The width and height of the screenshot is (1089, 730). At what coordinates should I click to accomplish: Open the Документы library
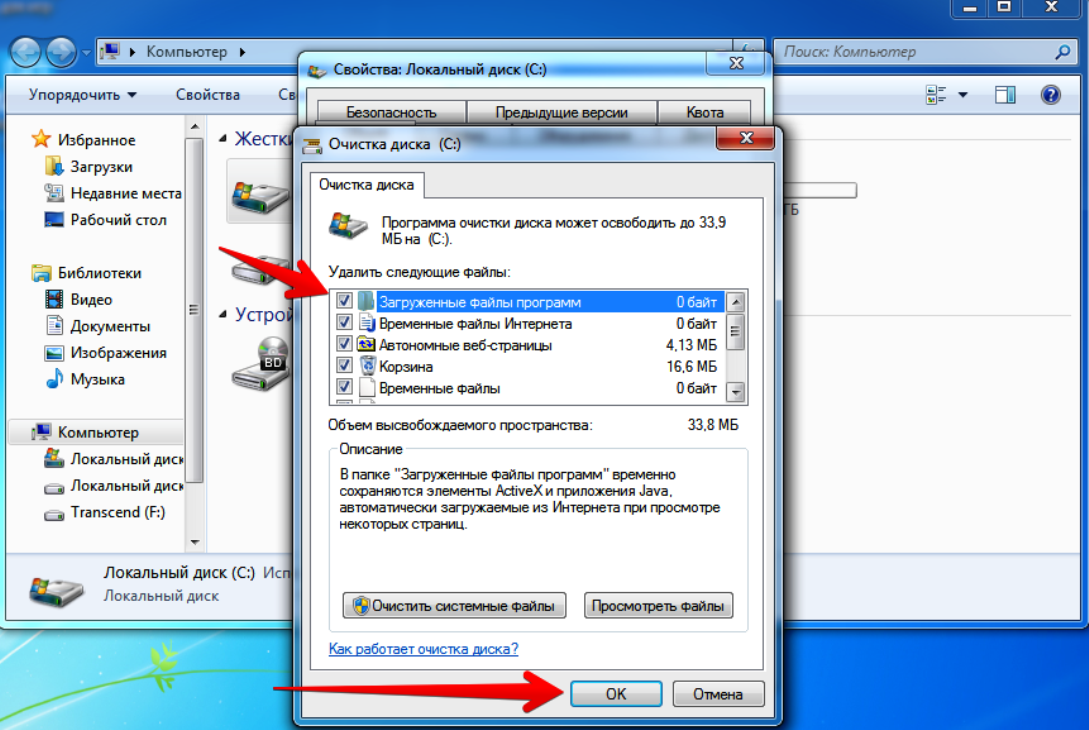[97, 326]
